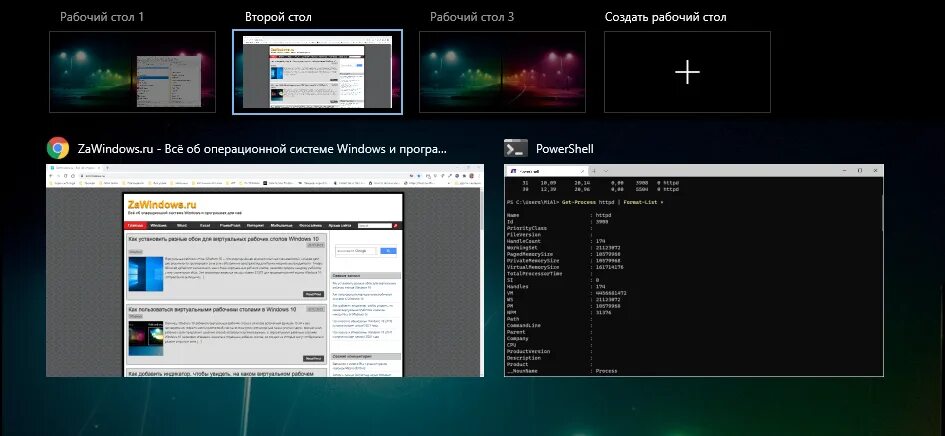Click the Google Chrome icon beside ZaWindows.ru title

pos(58,148)
